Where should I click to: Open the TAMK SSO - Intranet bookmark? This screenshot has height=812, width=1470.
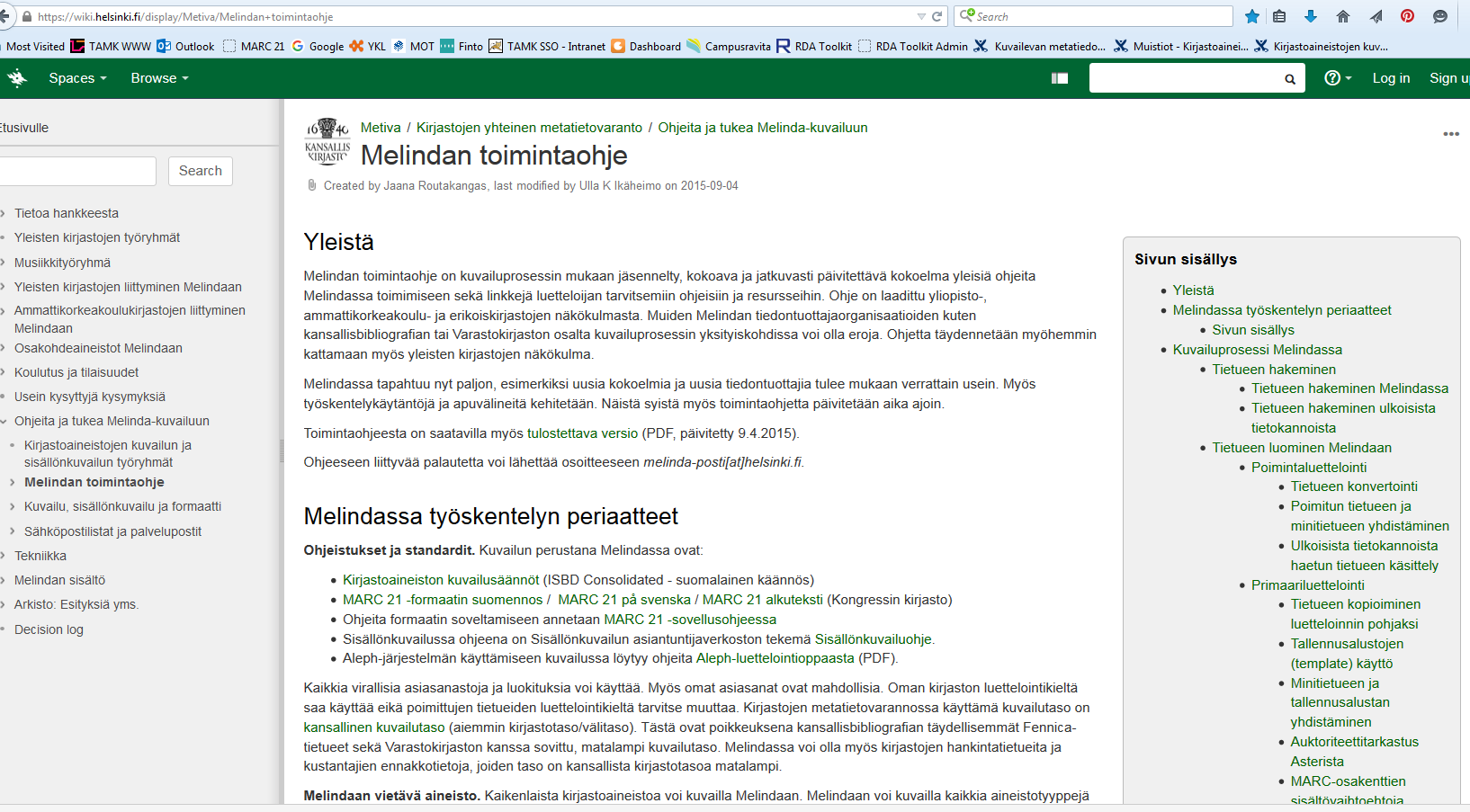point(547,46)
